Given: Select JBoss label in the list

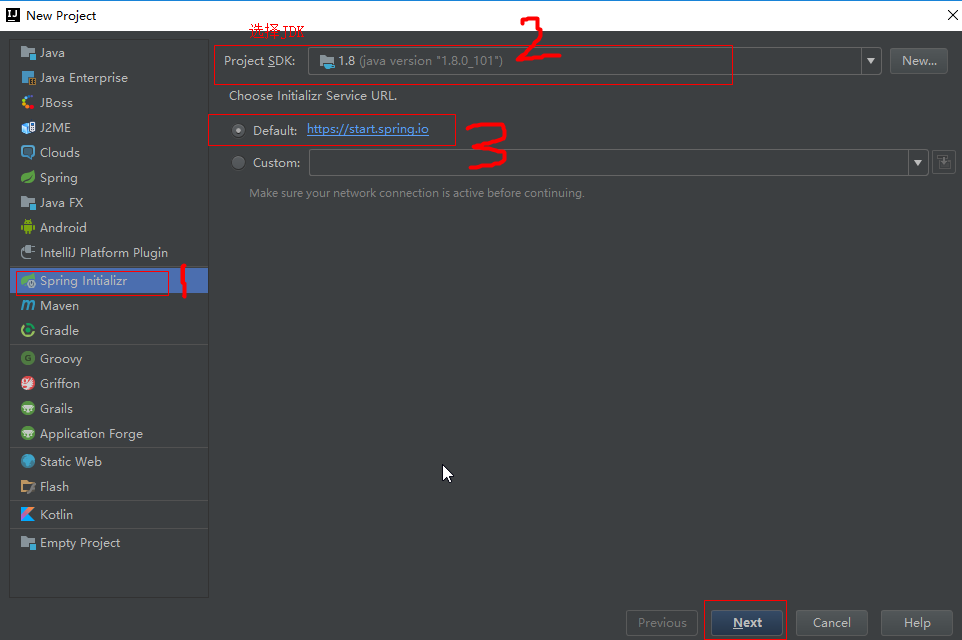Looking at the screenshot, I should (56, 102).
